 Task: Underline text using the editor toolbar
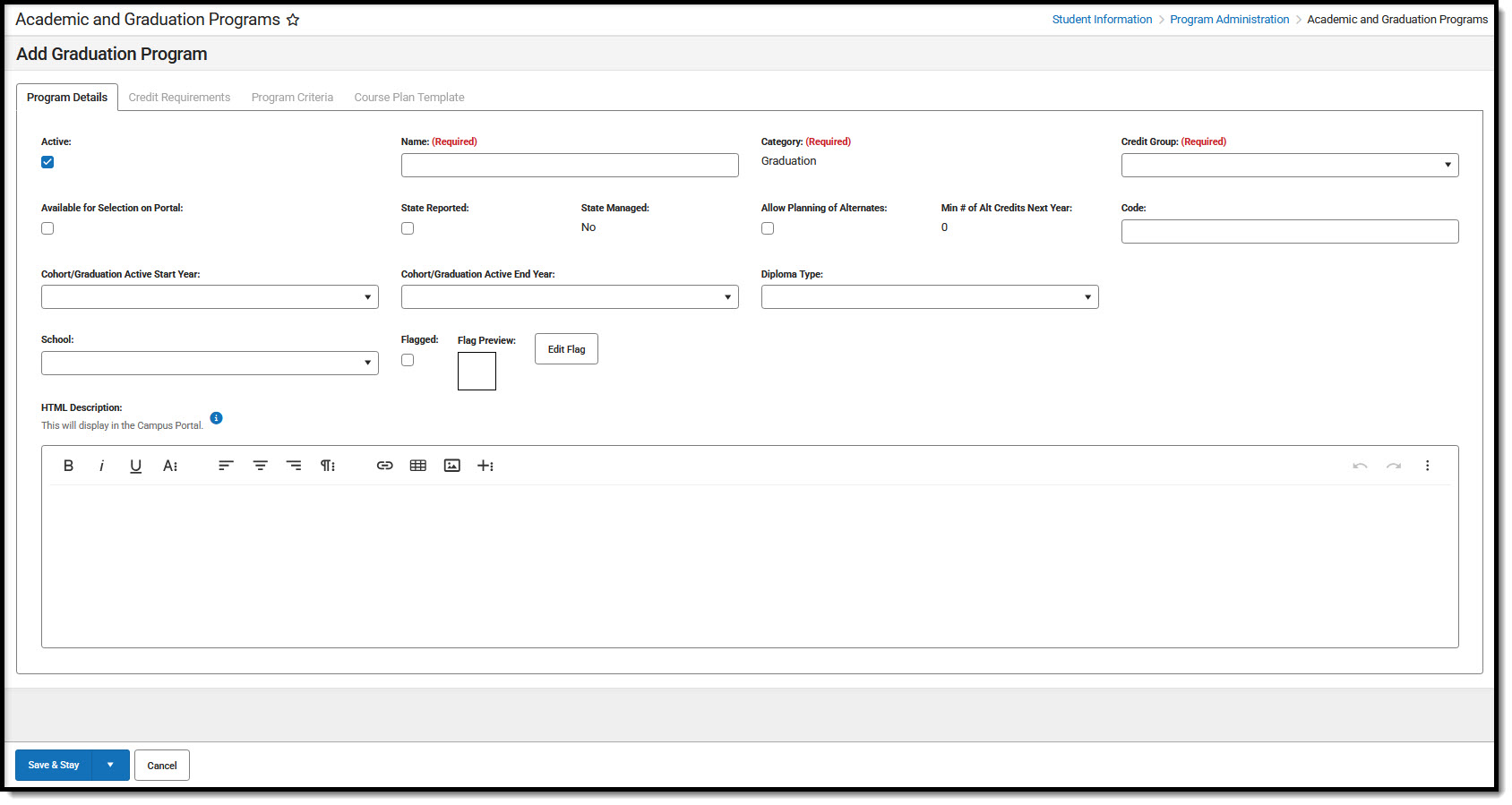(x=135, y=466)
